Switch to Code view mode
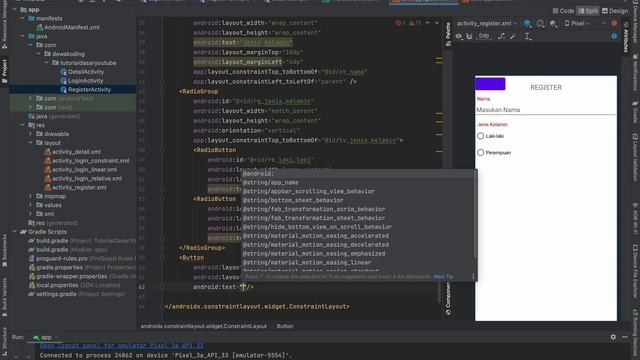The image size is (640, 360). pyautogui.click(x=563, y=11)
